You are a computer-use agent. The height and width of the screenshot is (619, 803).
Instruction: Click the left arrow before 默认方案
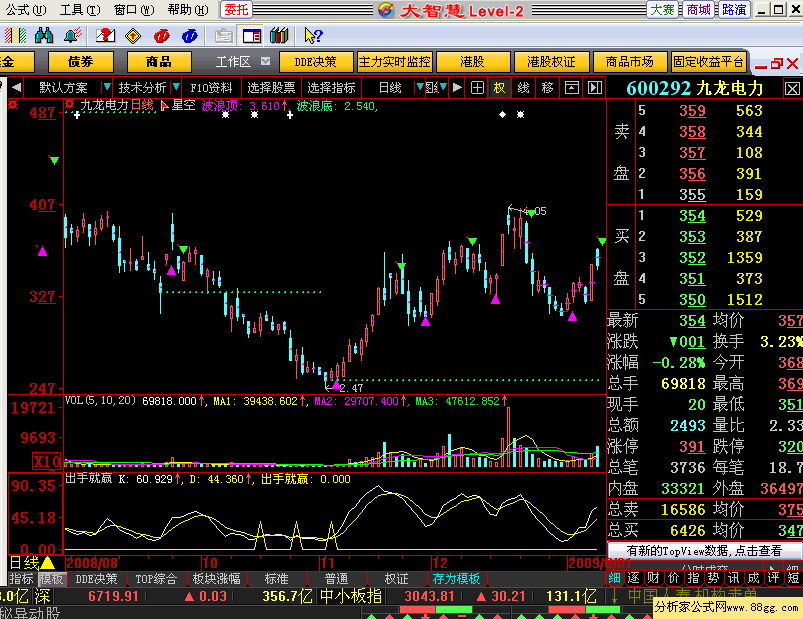[x=16, y=88]
